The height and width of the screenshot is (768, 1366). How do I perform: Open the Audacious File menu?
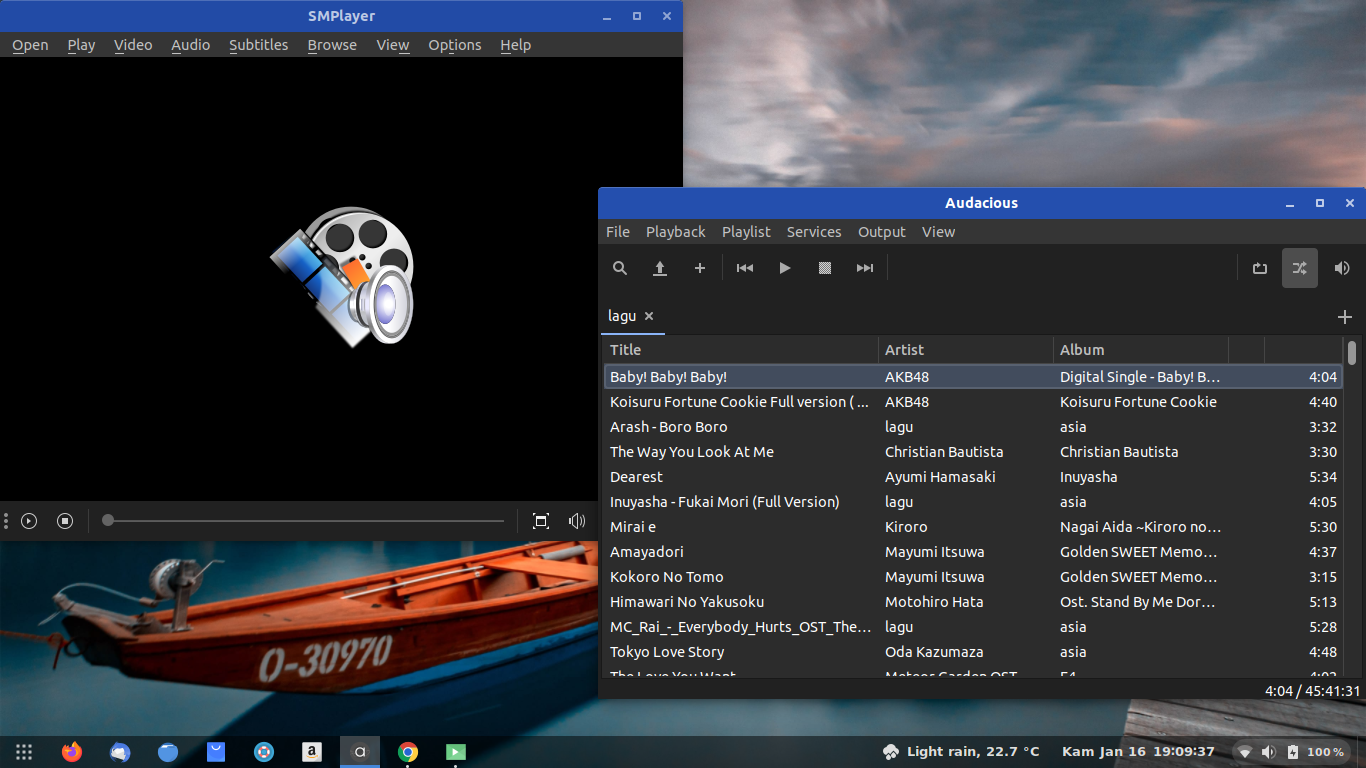[618, 232]
